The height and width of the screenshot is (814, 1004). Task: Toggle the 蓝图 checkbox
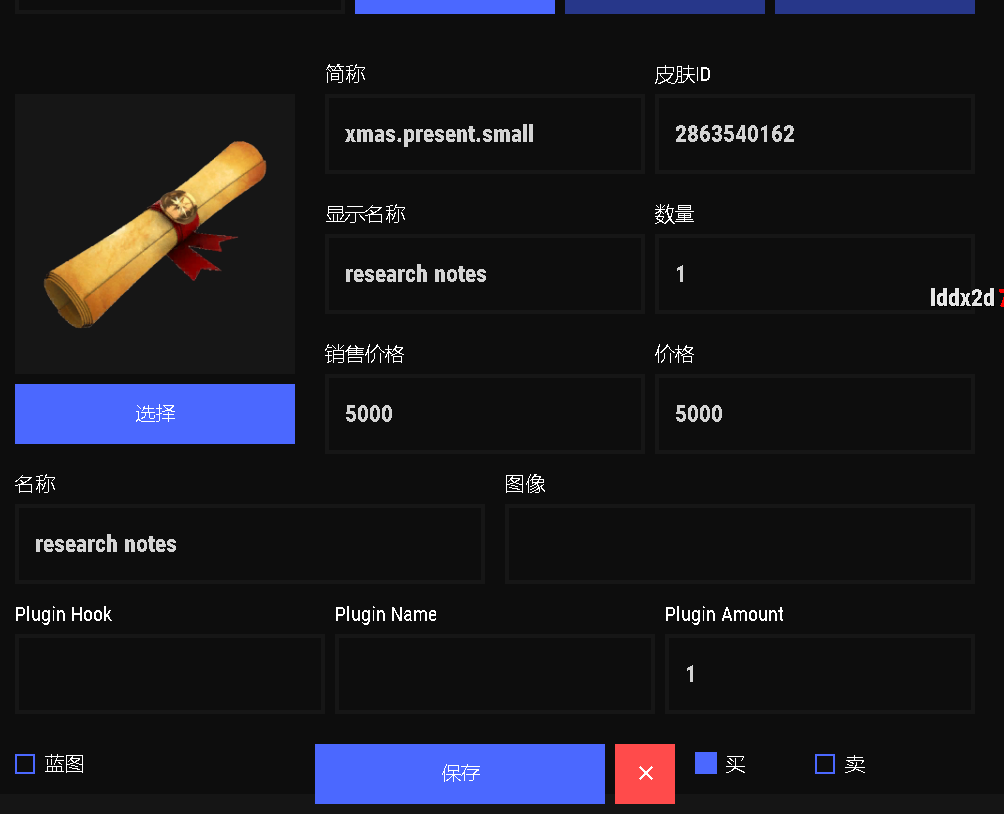click(x=25, y=764)
